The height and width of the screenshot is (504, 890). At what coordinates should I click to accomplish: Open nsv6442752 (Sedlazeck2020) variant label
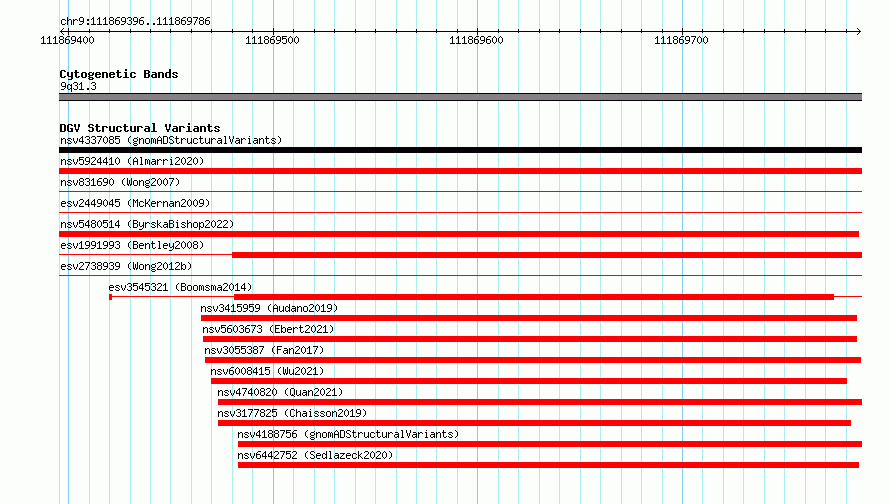(315, 455)
